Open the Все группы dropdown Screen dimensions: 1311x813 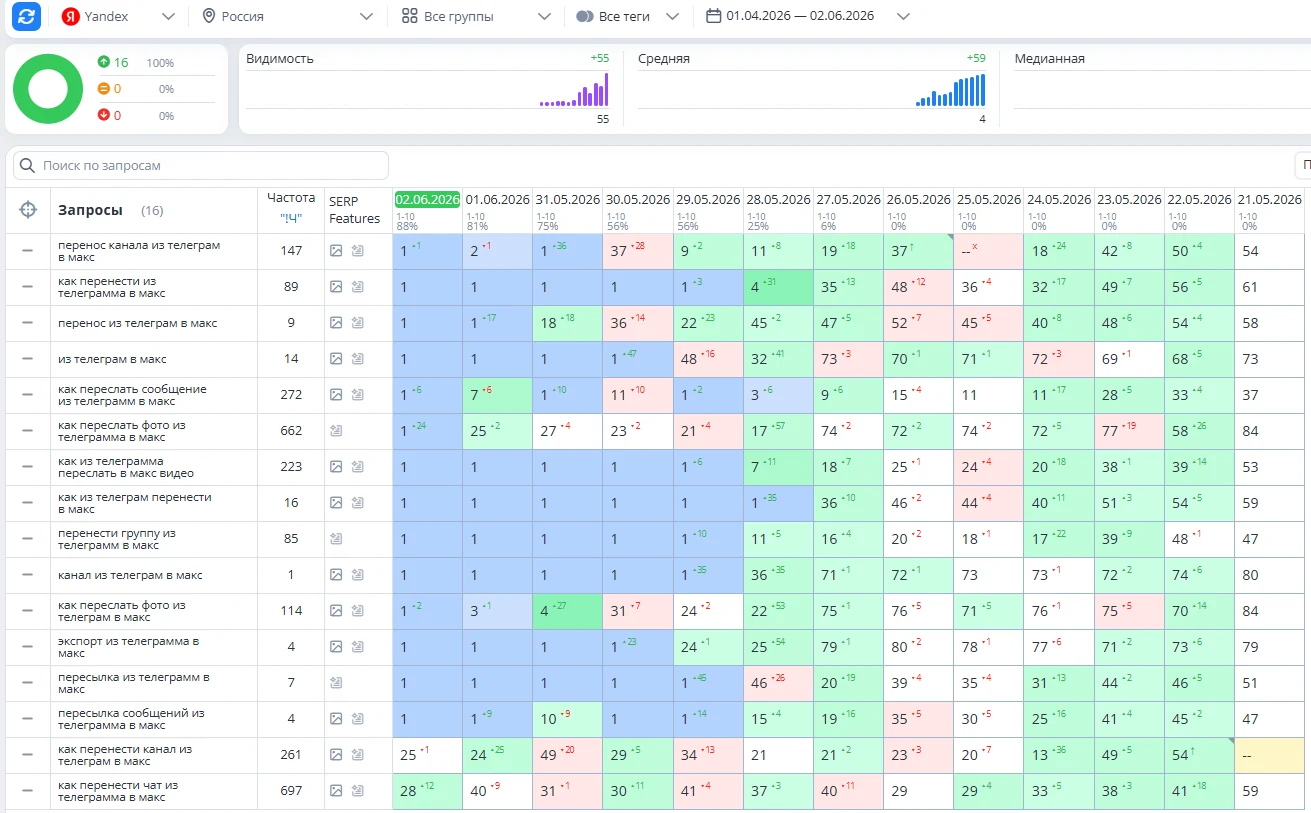click(476, 16)
